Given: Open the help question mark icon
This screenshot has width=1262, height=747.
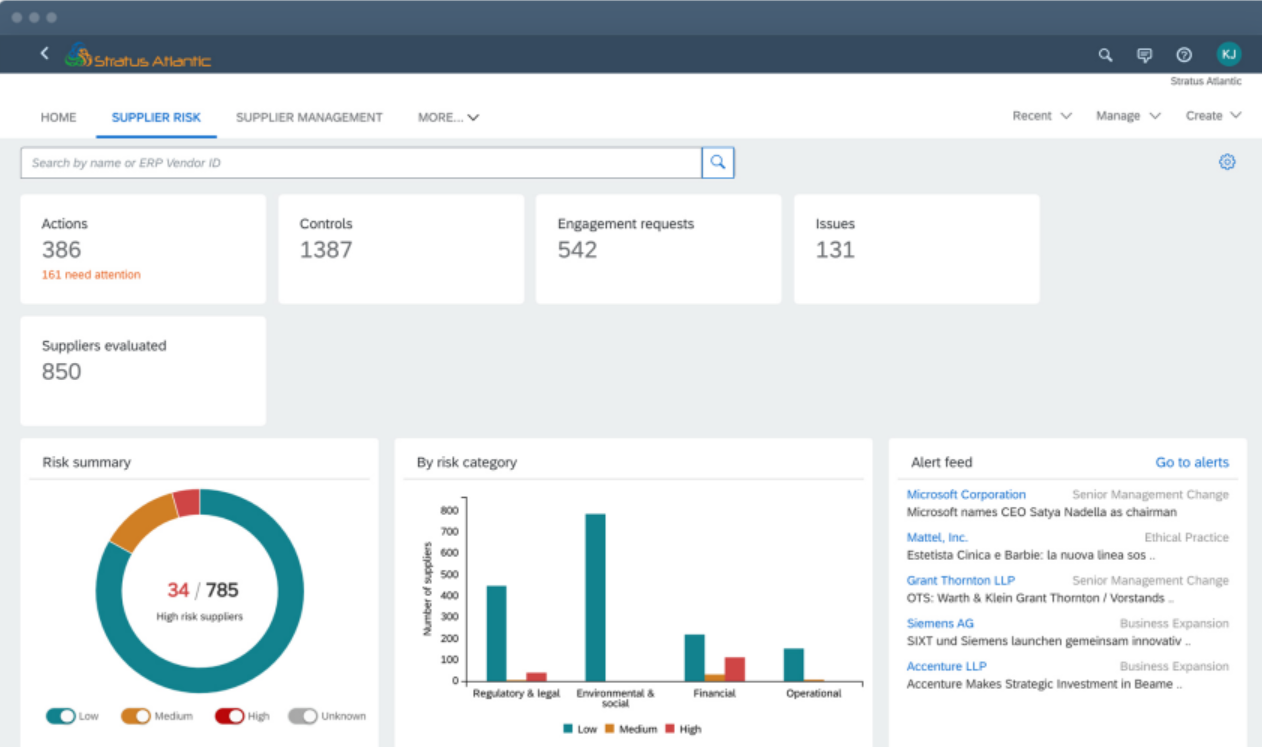Looking at the screenshot, I should [1184, 55].
